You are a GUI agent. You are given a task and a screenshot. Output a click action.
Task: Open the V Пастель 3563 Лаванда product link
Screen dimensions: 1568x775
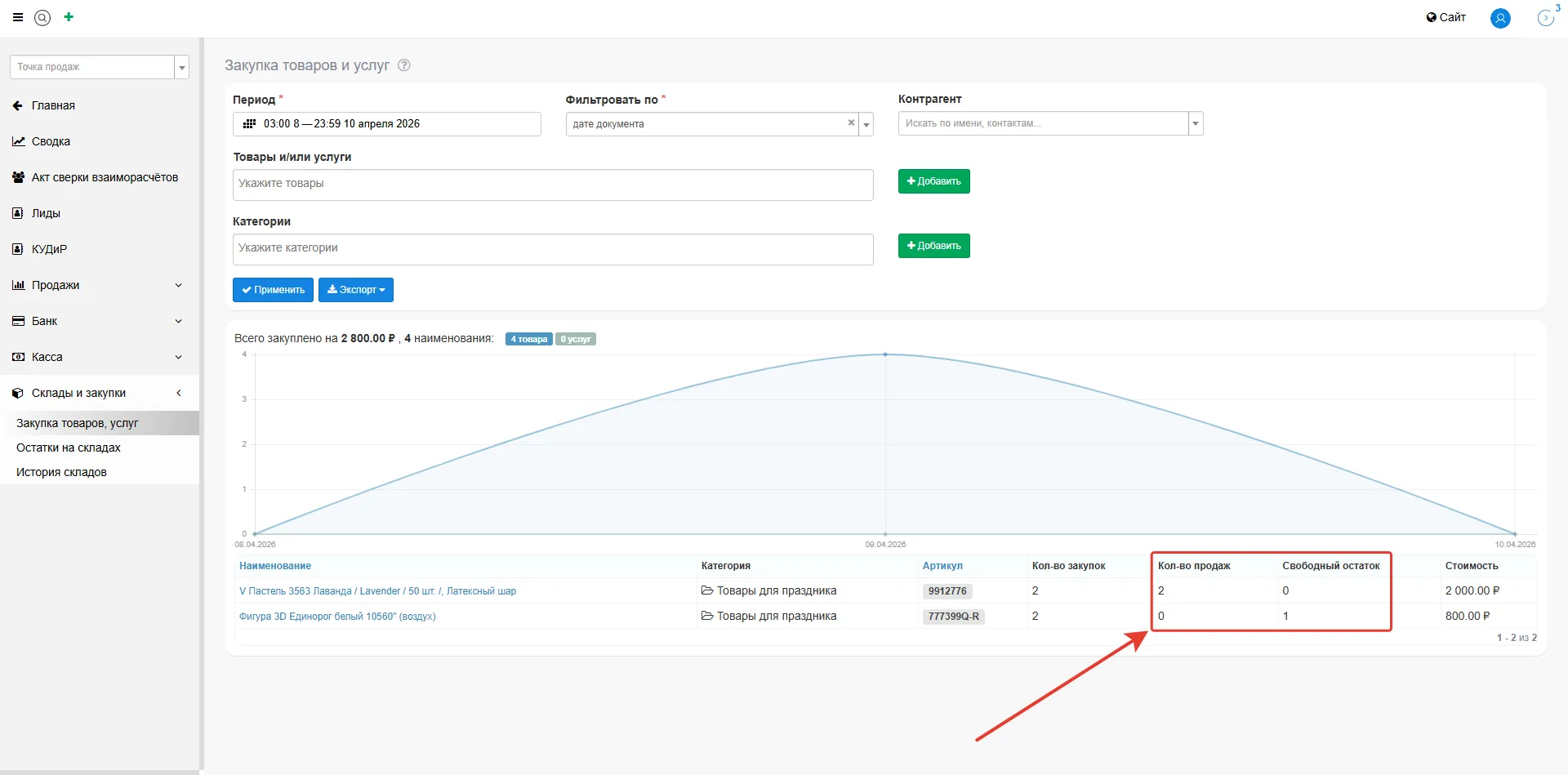point(377,591)
